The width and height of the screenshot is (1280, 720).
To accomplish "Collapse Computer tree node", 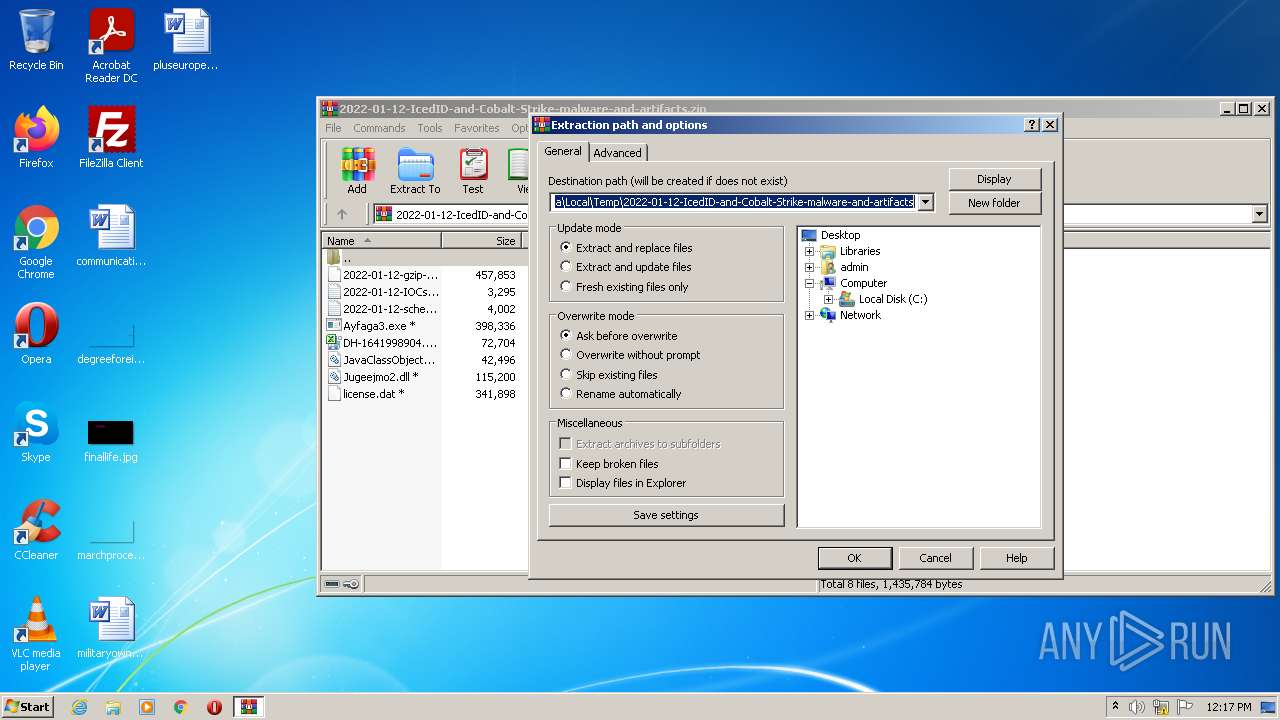I will point(809,283).
